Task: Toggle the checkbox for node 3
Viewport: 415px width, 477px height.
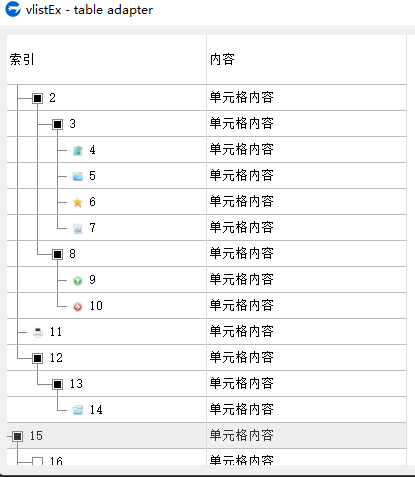Action: click(x=58, y=124)
